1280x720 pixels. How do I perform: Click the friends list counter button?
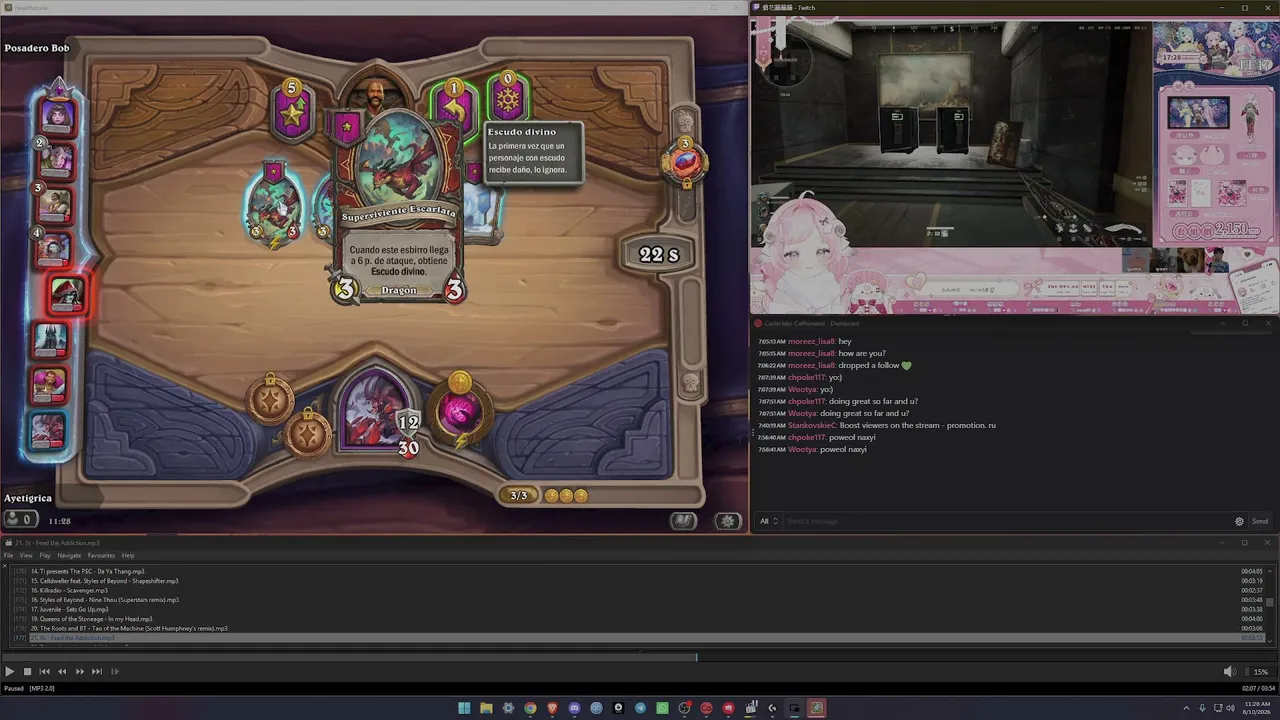pos(19,519)
